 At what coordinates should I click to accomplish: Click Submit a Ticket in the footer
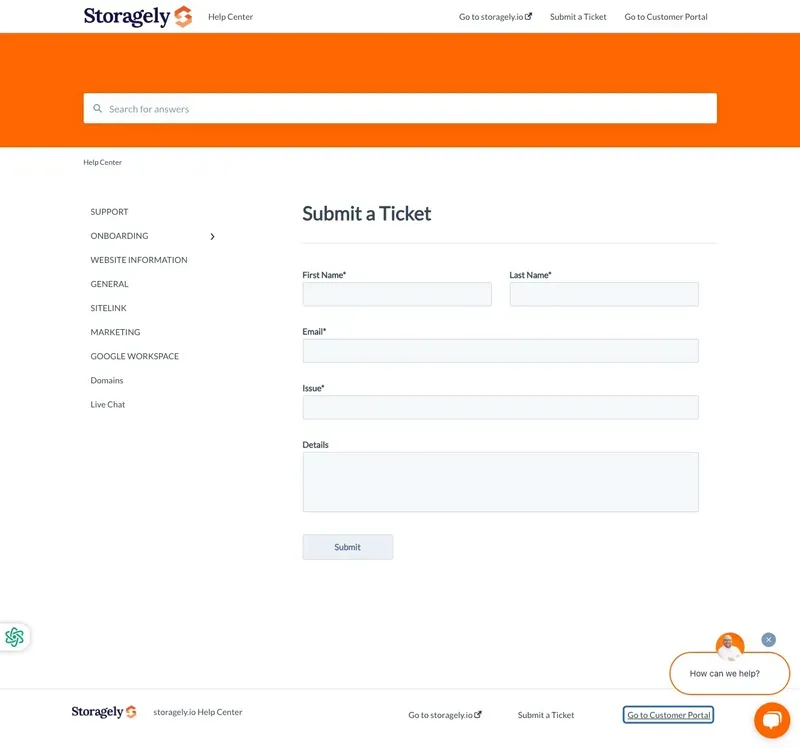click(x=546, y=715)
